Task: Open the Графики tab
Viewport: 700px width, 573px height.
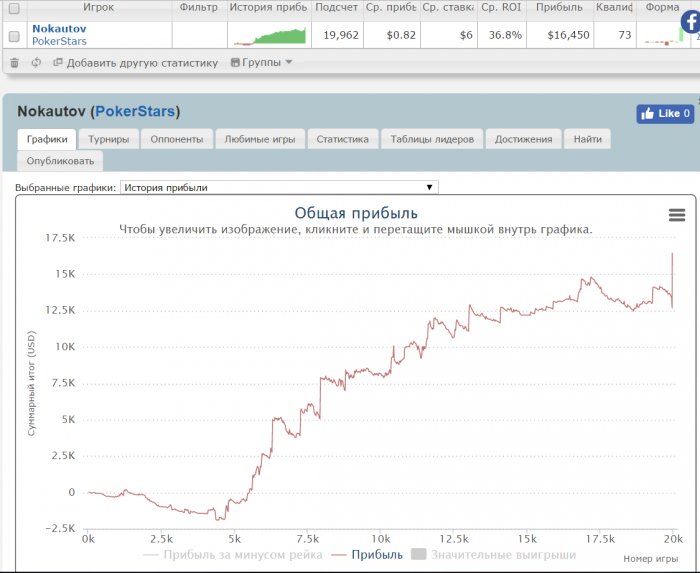Action: click(47, 139)
